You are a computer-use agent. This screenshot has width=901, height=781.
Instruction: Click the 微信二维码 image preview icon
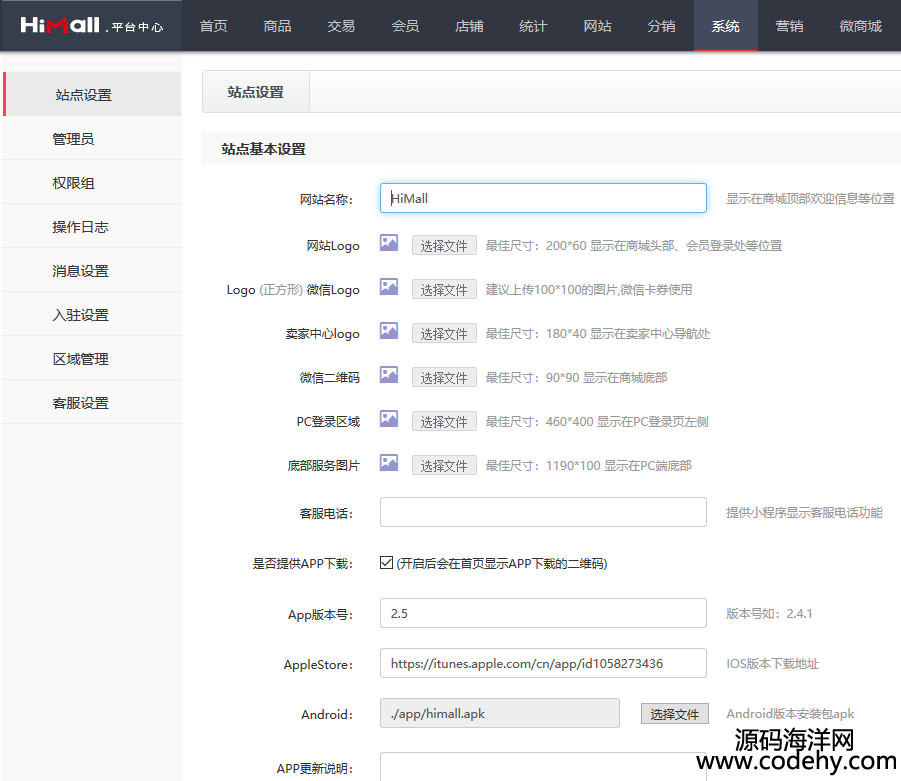click(x=389, y=375)
